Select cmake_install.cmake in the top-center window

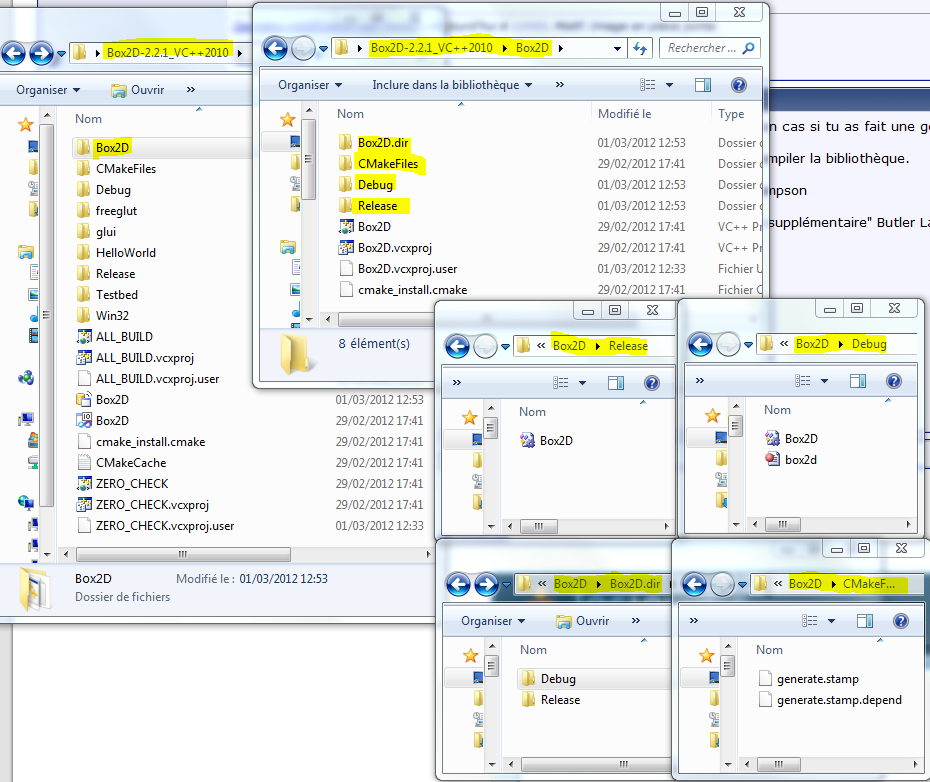coord(403,290)
